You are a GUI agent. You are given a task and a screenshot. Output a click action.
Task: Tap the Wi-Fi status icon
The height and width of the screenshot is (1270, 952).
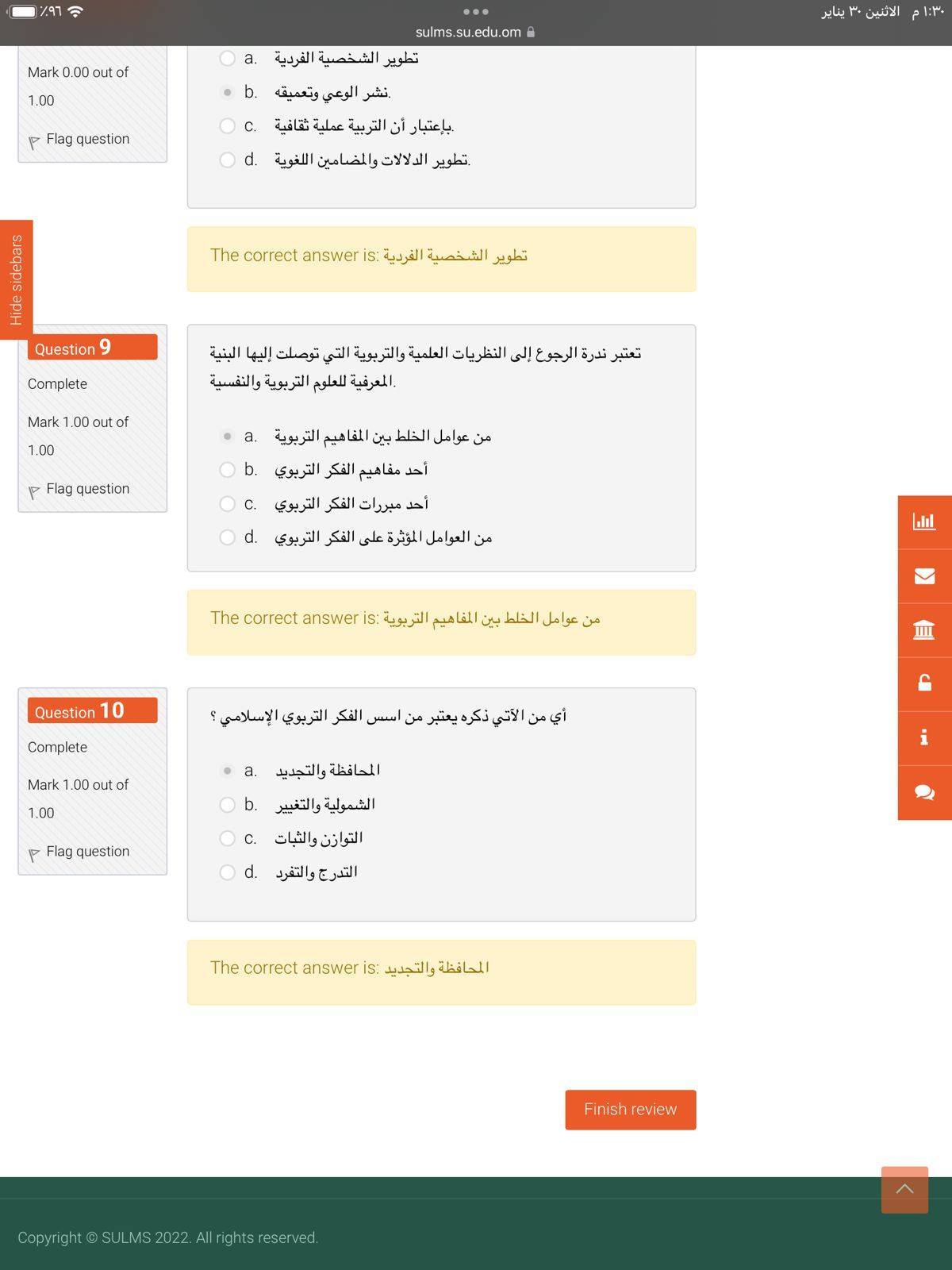(76, 12)
